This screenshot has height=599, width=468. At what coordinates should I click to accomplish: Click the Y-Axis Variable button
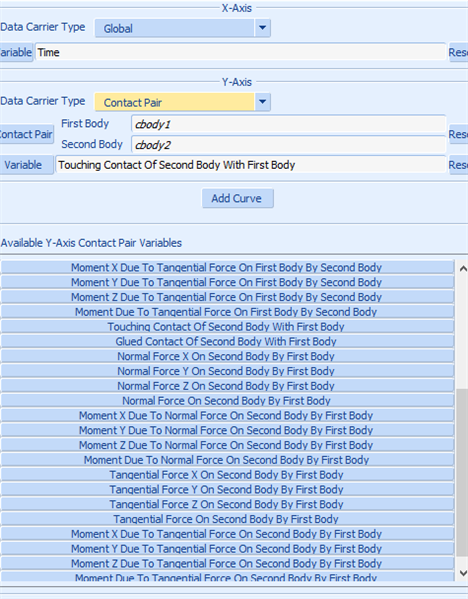(x=26, y=165)
